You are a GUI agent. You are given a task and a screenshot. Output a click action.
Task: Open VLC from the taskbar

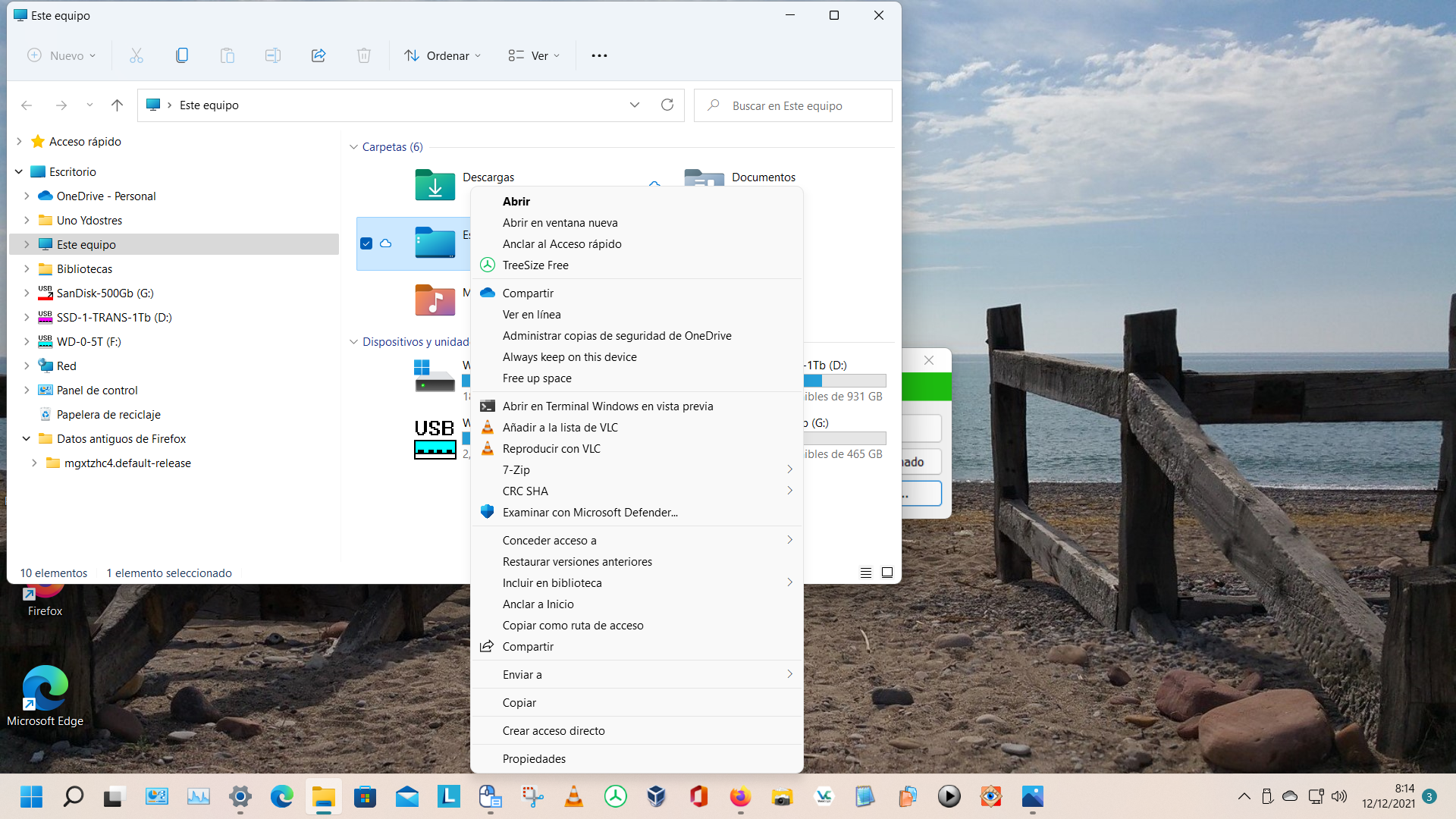(574, 796)
